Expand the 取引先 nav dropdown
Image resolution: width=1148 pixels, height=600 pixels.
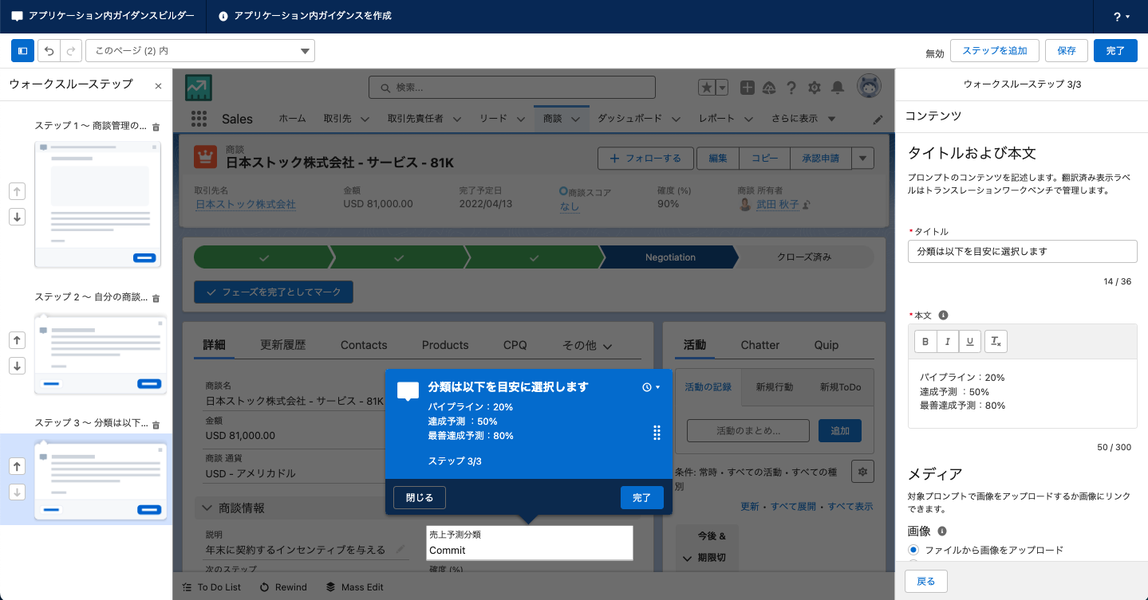click(x=365, y=119)
